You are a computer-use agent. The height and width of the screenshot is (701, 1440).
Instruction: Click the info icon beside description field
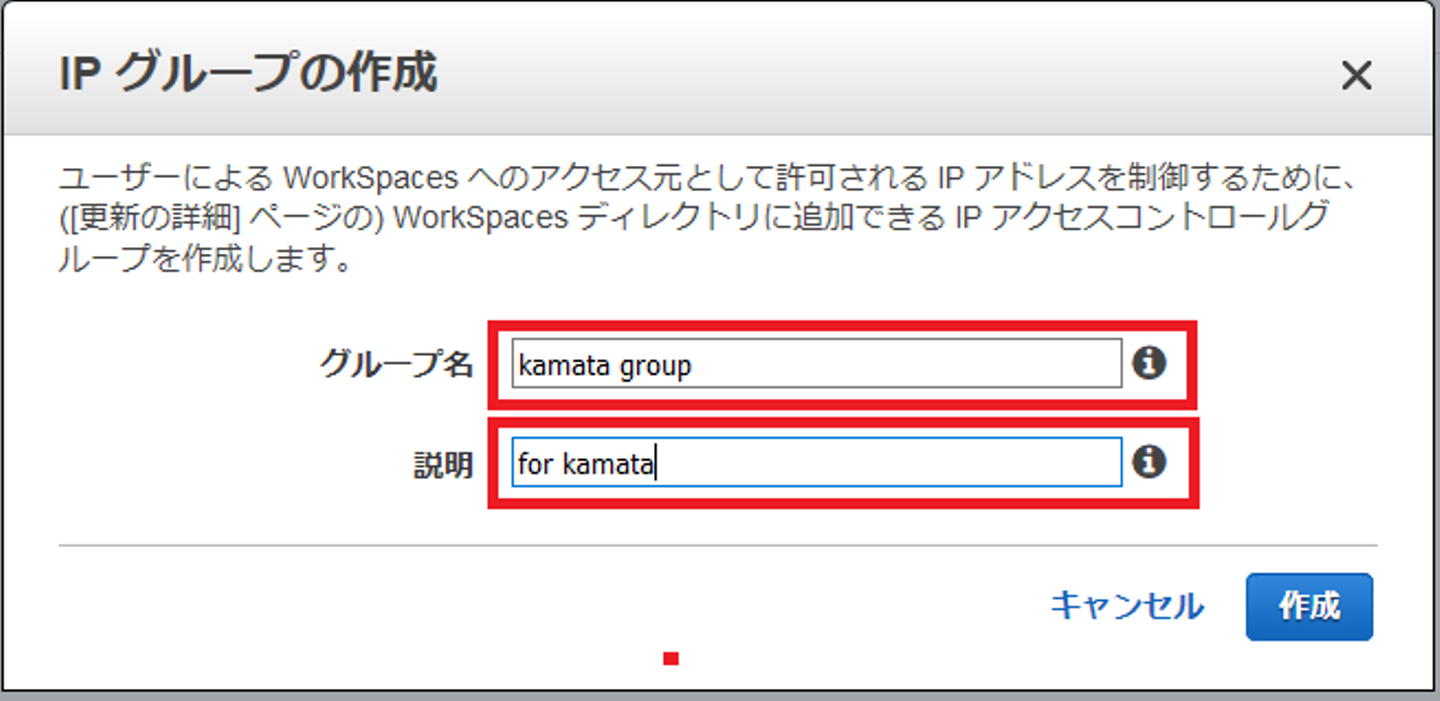(1149, 462)
